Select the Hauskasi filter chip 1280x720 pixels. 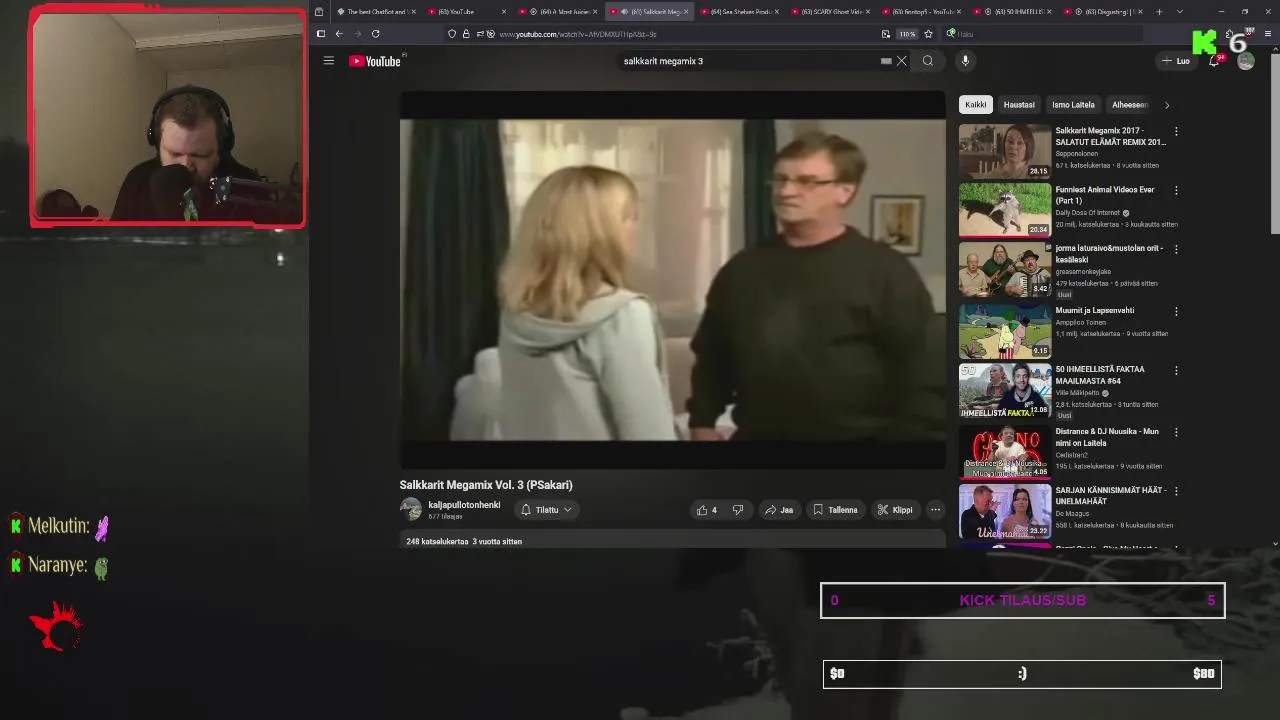point(1019,105)
